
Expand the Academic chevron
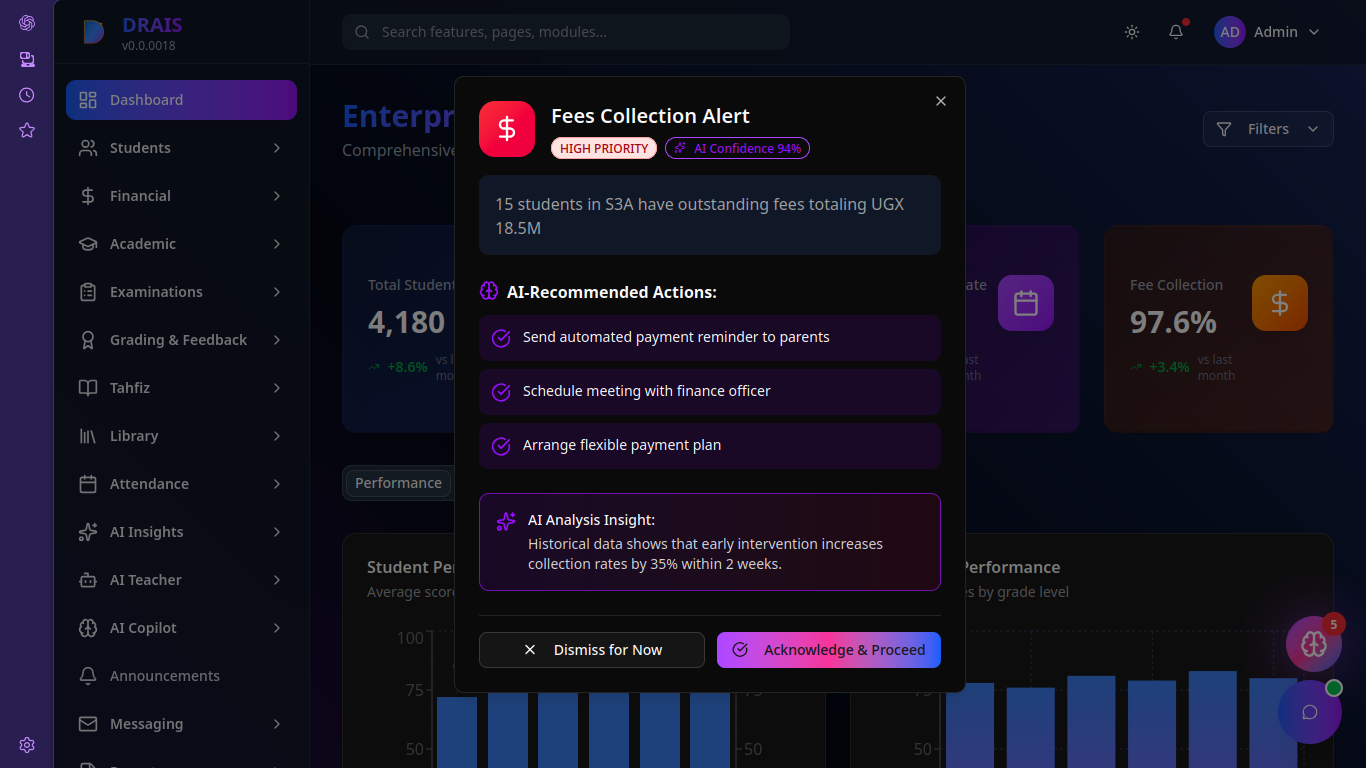pos(277,244)
